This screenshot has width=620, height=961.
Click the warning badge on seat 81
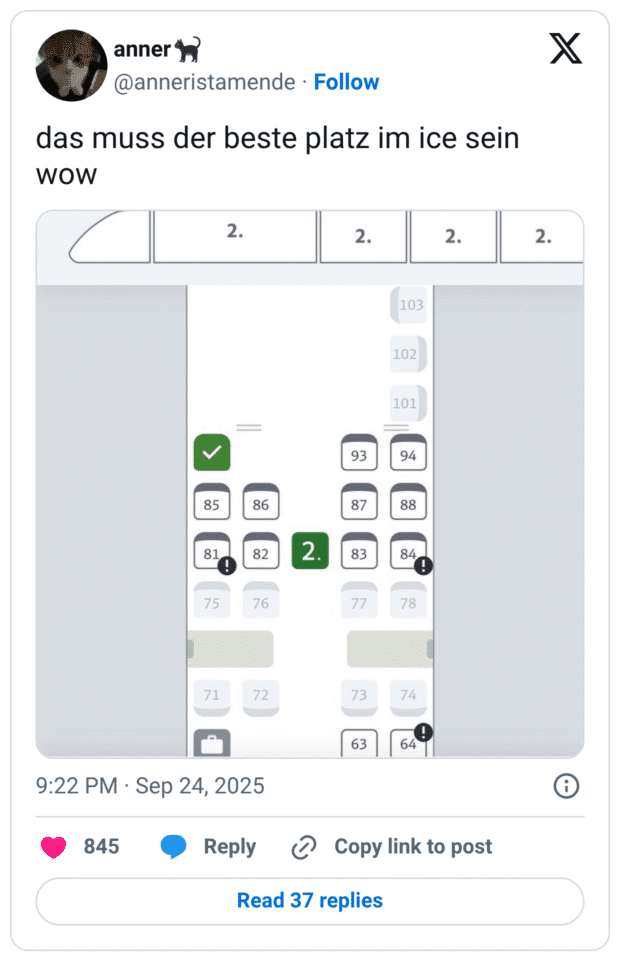(226, 566)
